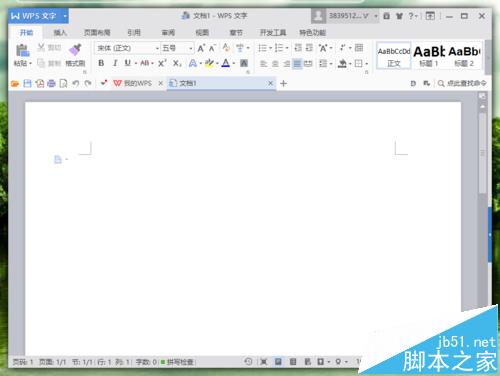Toggle full screen view in status bar
This screenshot has width=500, height=376.
pyautogui.click(x=263, y=361)
